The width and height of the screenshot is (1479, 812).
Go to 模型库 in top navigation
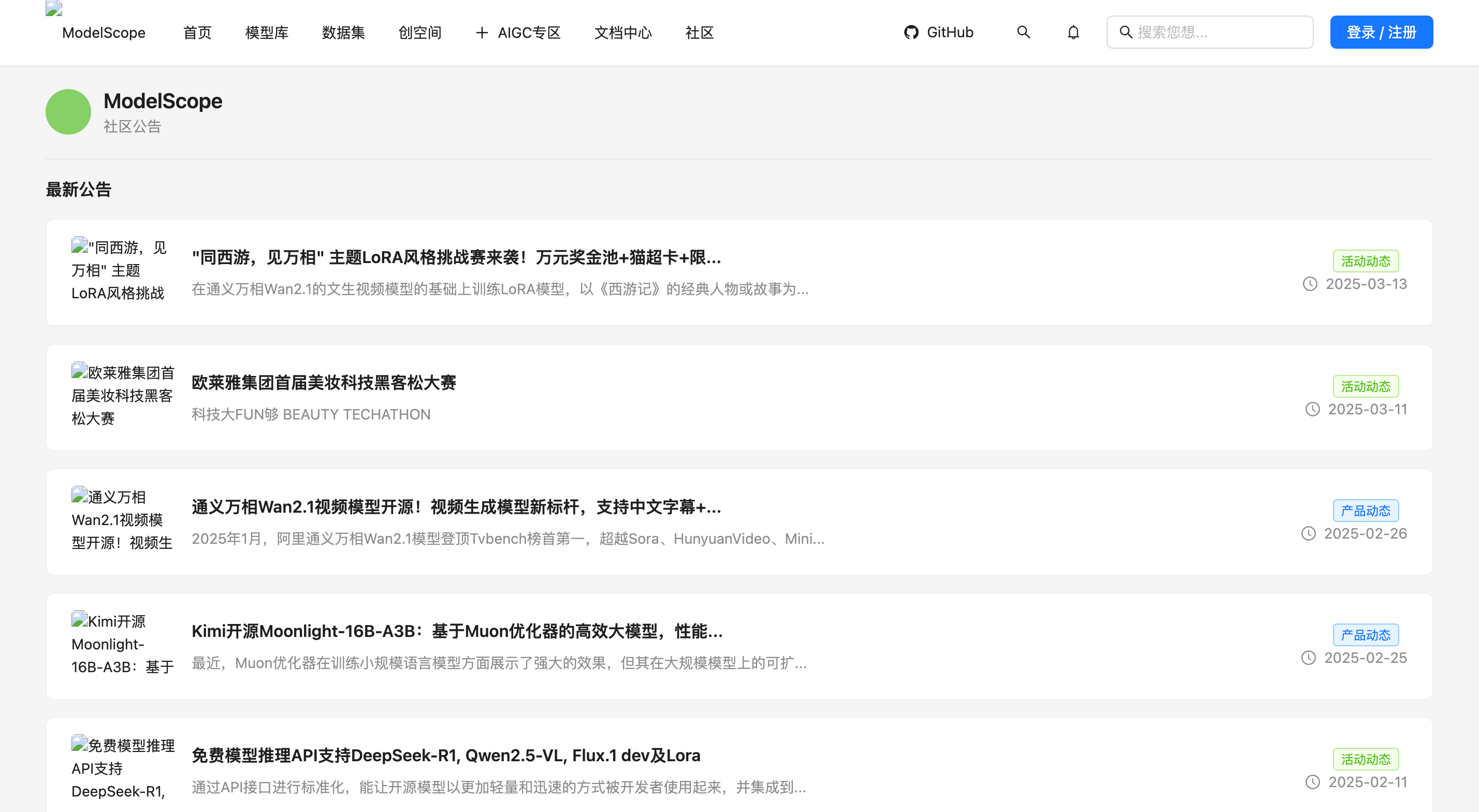point(266,33)
